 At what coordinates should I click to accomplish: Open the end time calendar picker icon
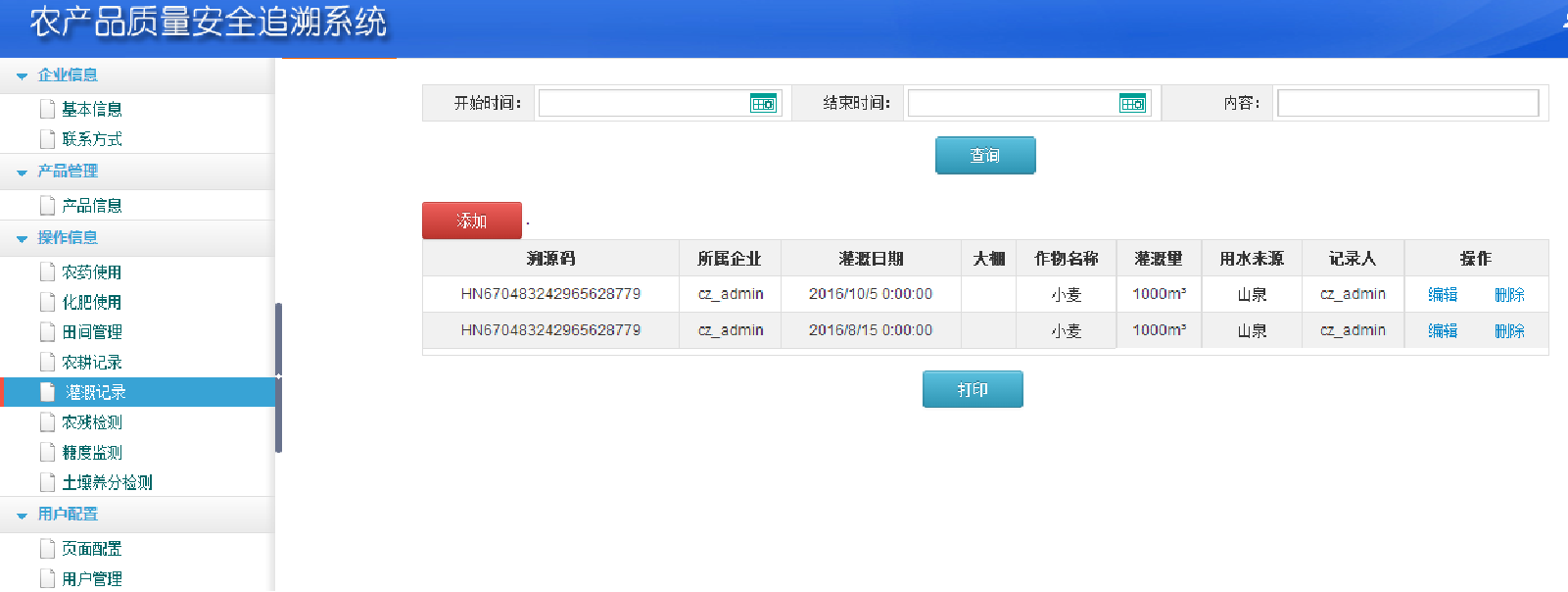1132,103
